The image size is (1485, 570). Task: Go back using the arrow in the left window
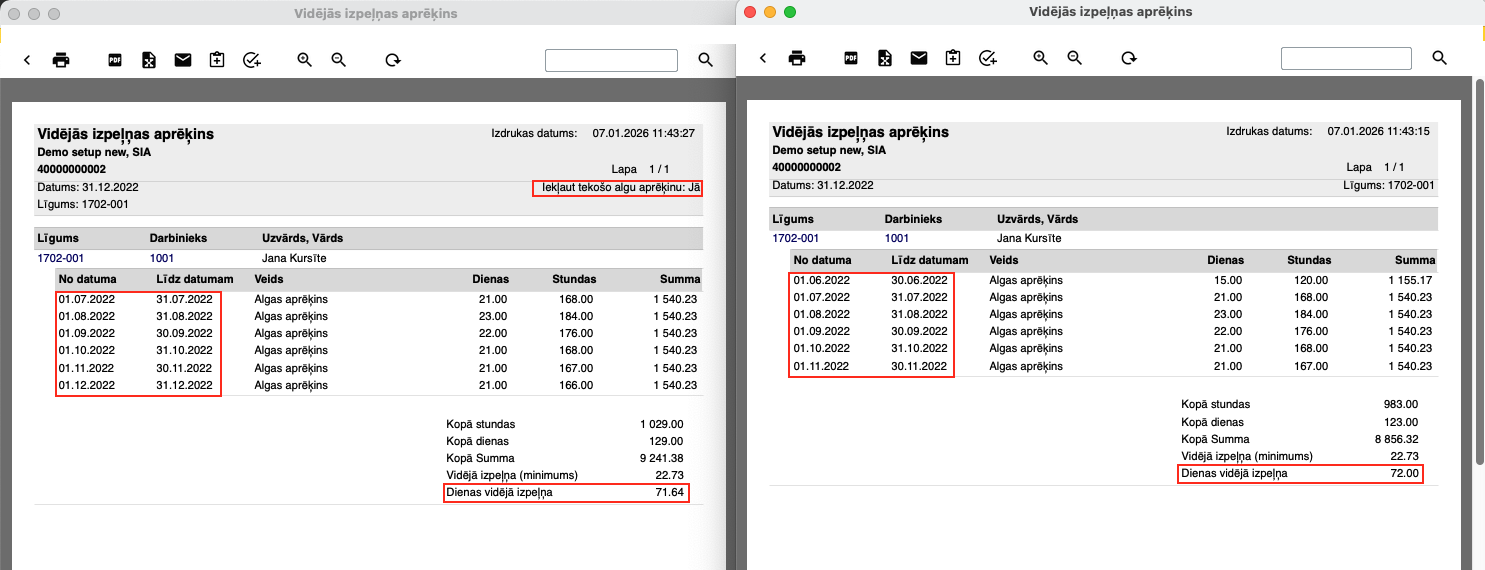27,60
